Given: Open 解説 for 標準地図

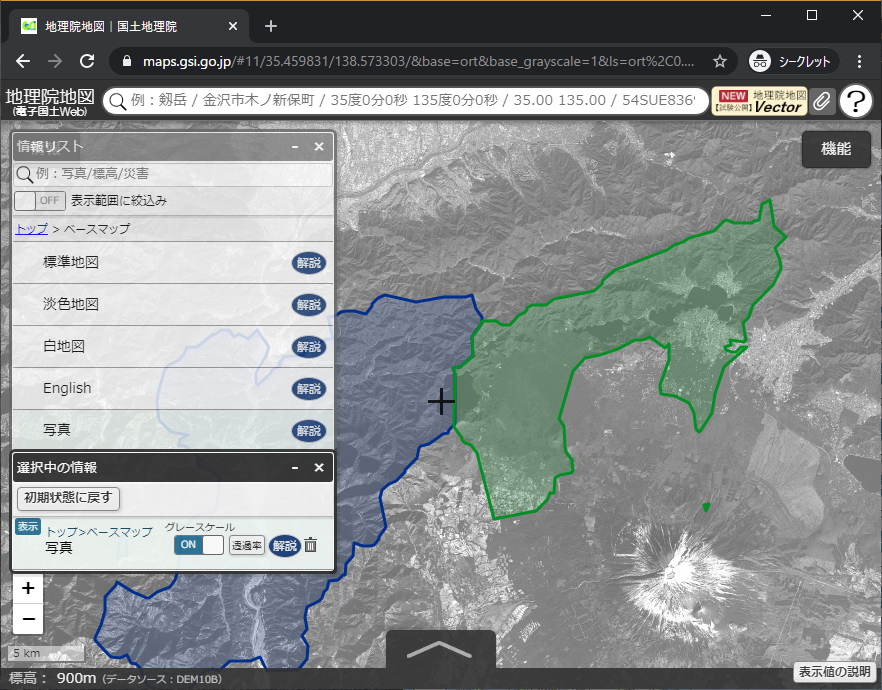Looking at the screenshot, I should 309,263.
